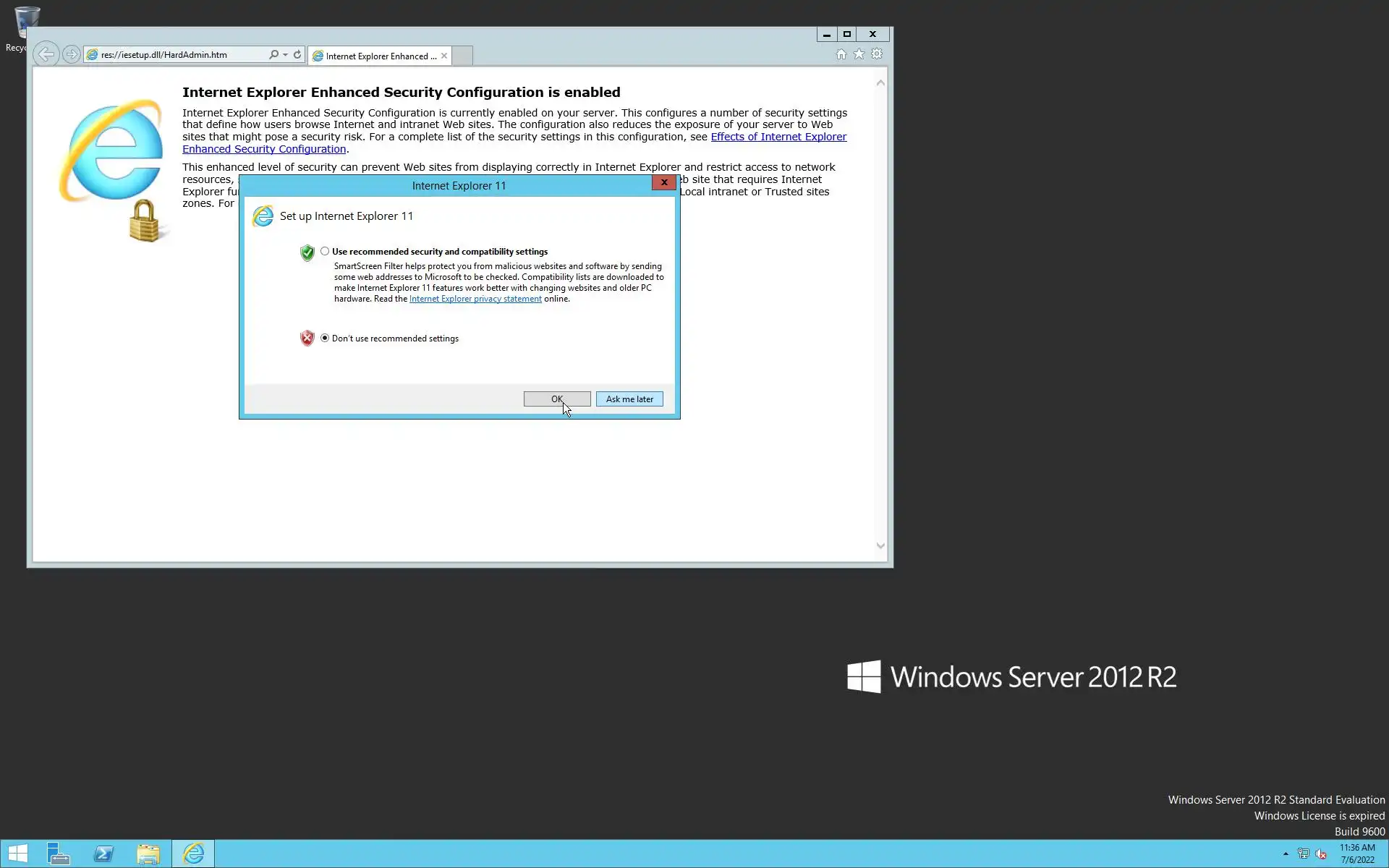Click the Ask me later button
Screen dimensions: 1389x868
[x=629, y=399]
